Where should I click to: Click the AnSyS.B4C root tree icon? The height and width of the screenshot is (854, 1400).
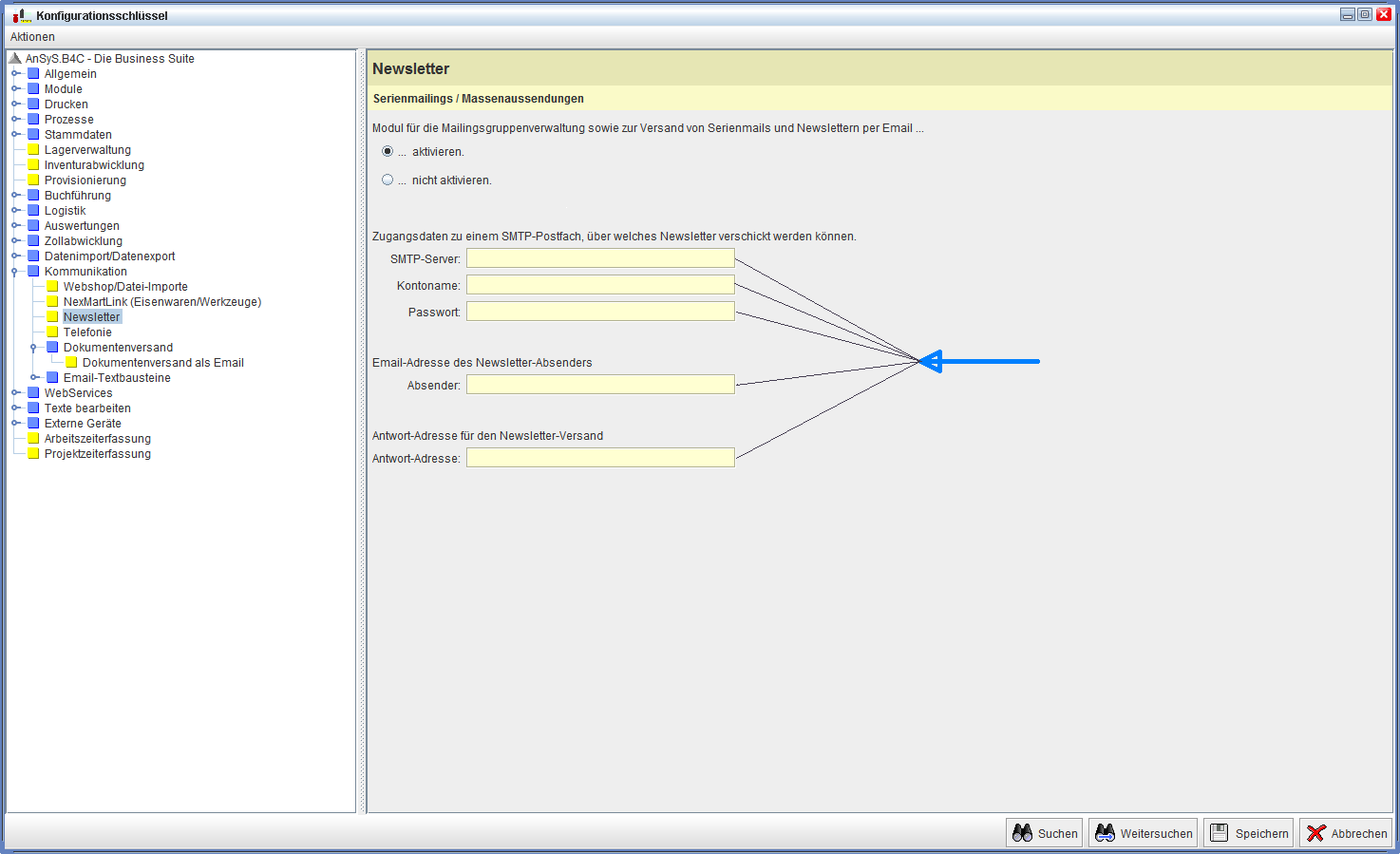15,59
